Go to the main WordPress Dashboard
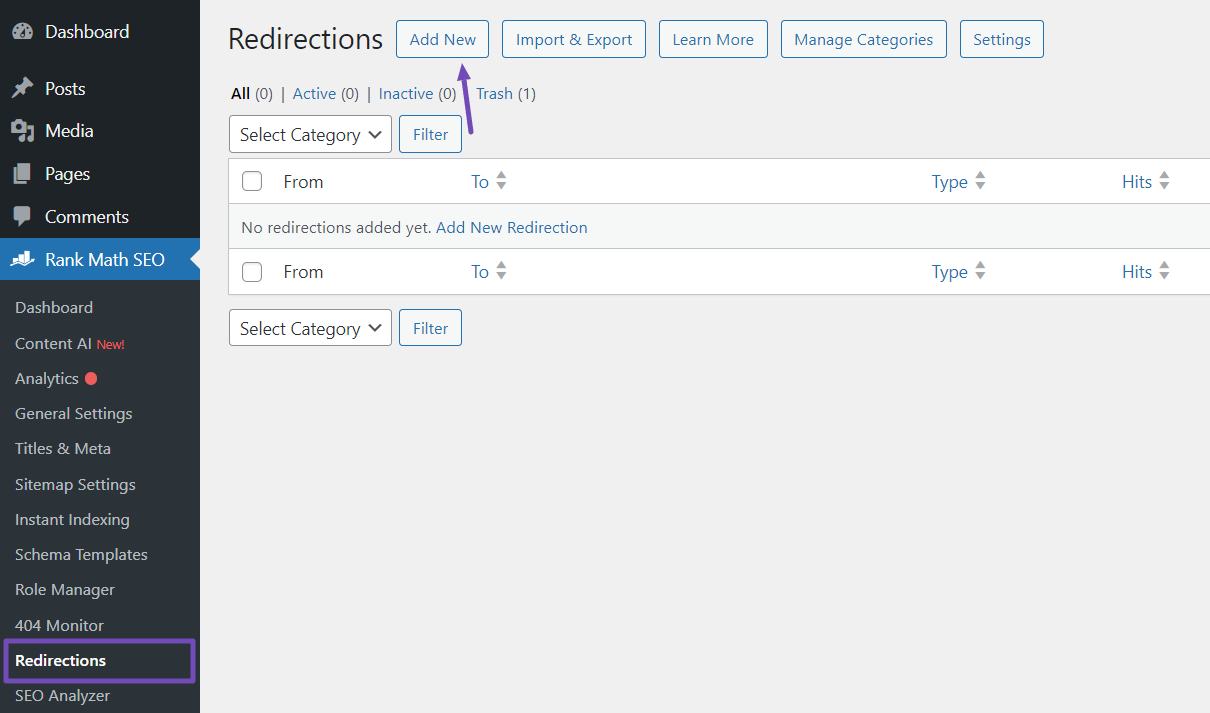Image resolution: width=1210 pixels, height=713 pixels. click(87, 32)
